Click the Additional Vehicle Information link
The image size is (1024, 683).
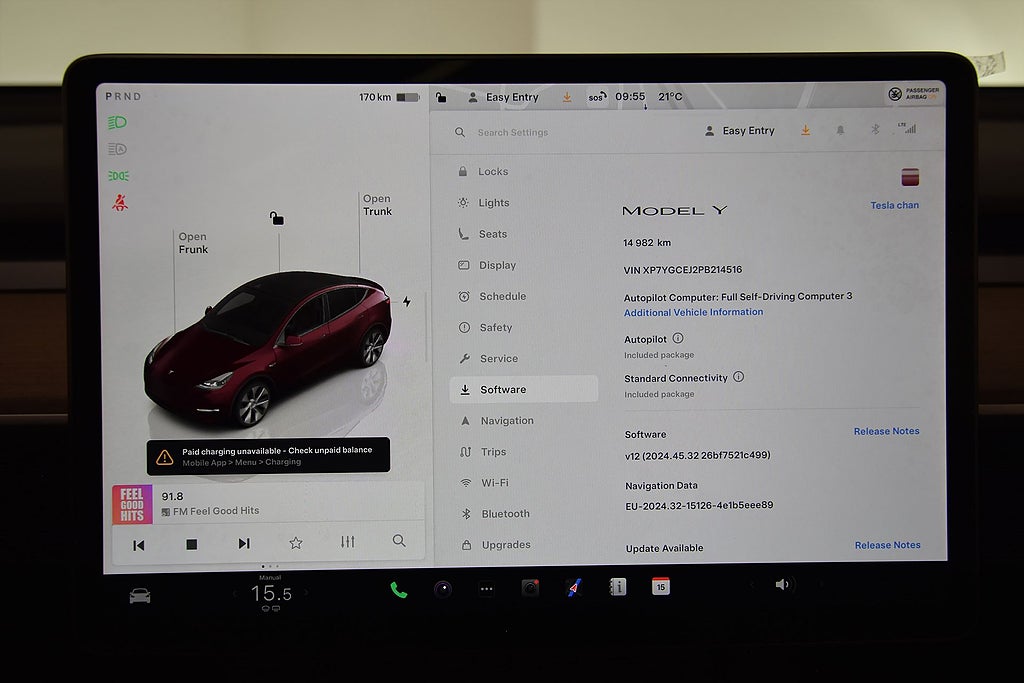pos(693,312)
